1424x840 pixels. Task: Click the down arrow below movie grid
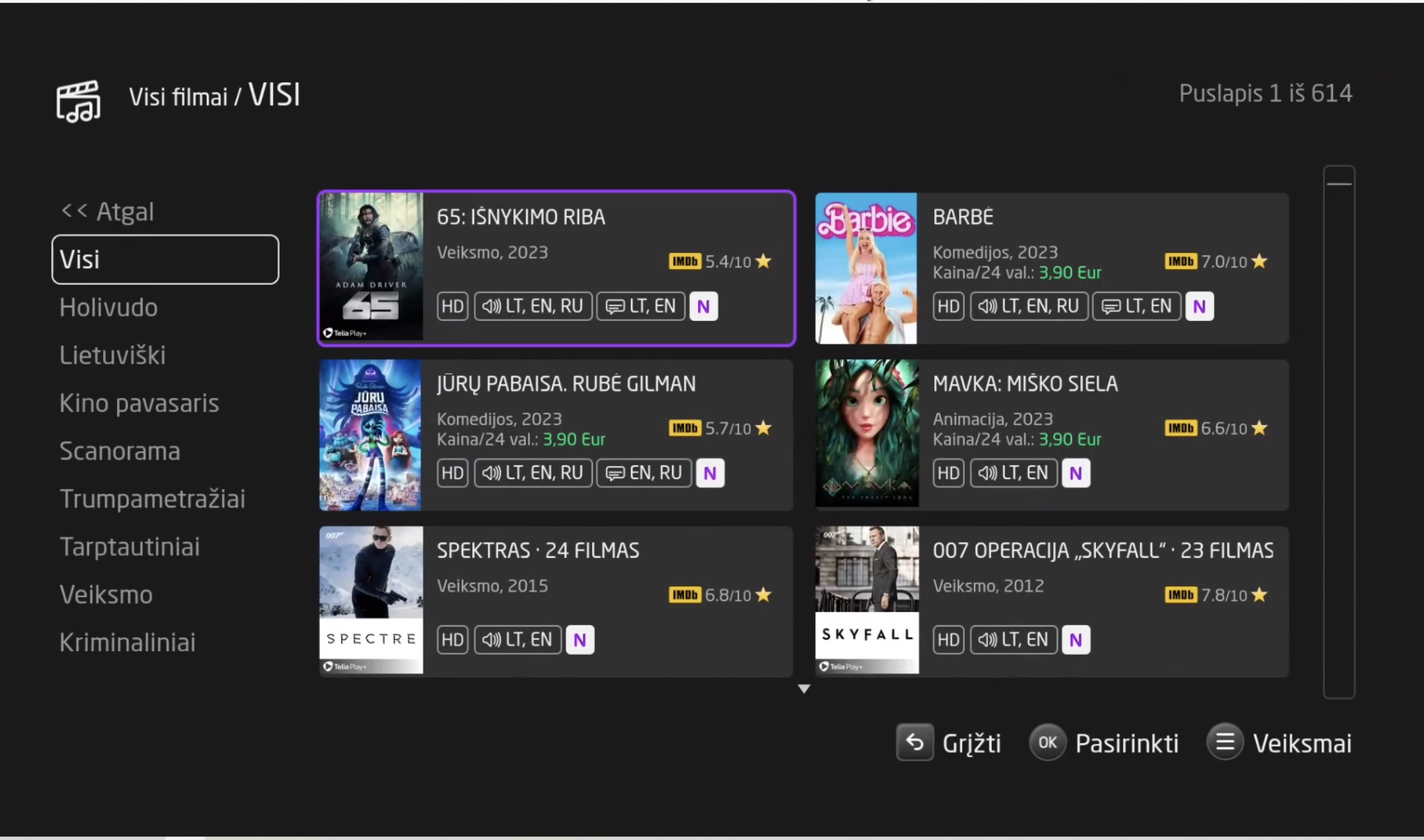point(804,689)
